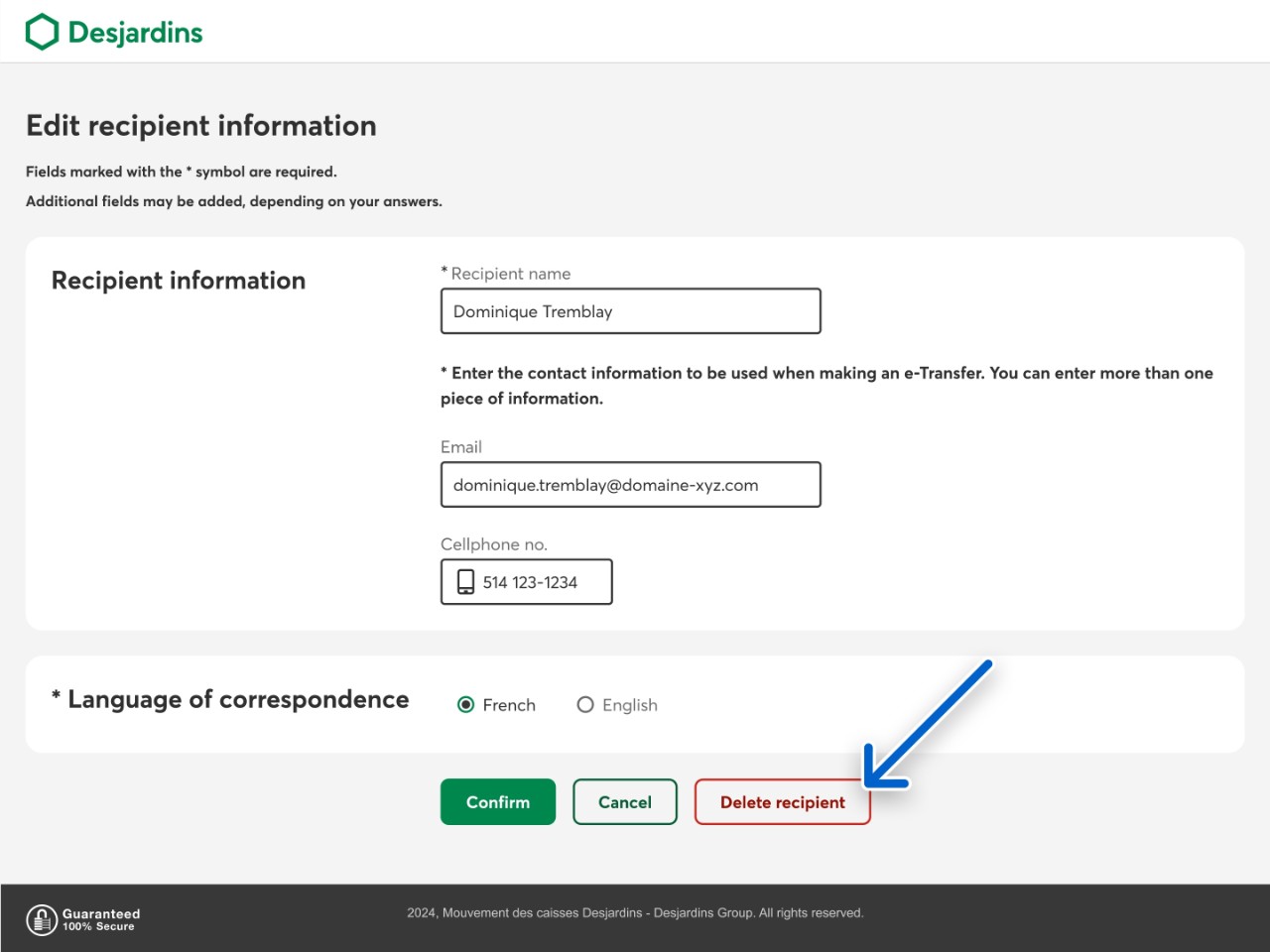Click the Cellphone no. label

(494, 544)
